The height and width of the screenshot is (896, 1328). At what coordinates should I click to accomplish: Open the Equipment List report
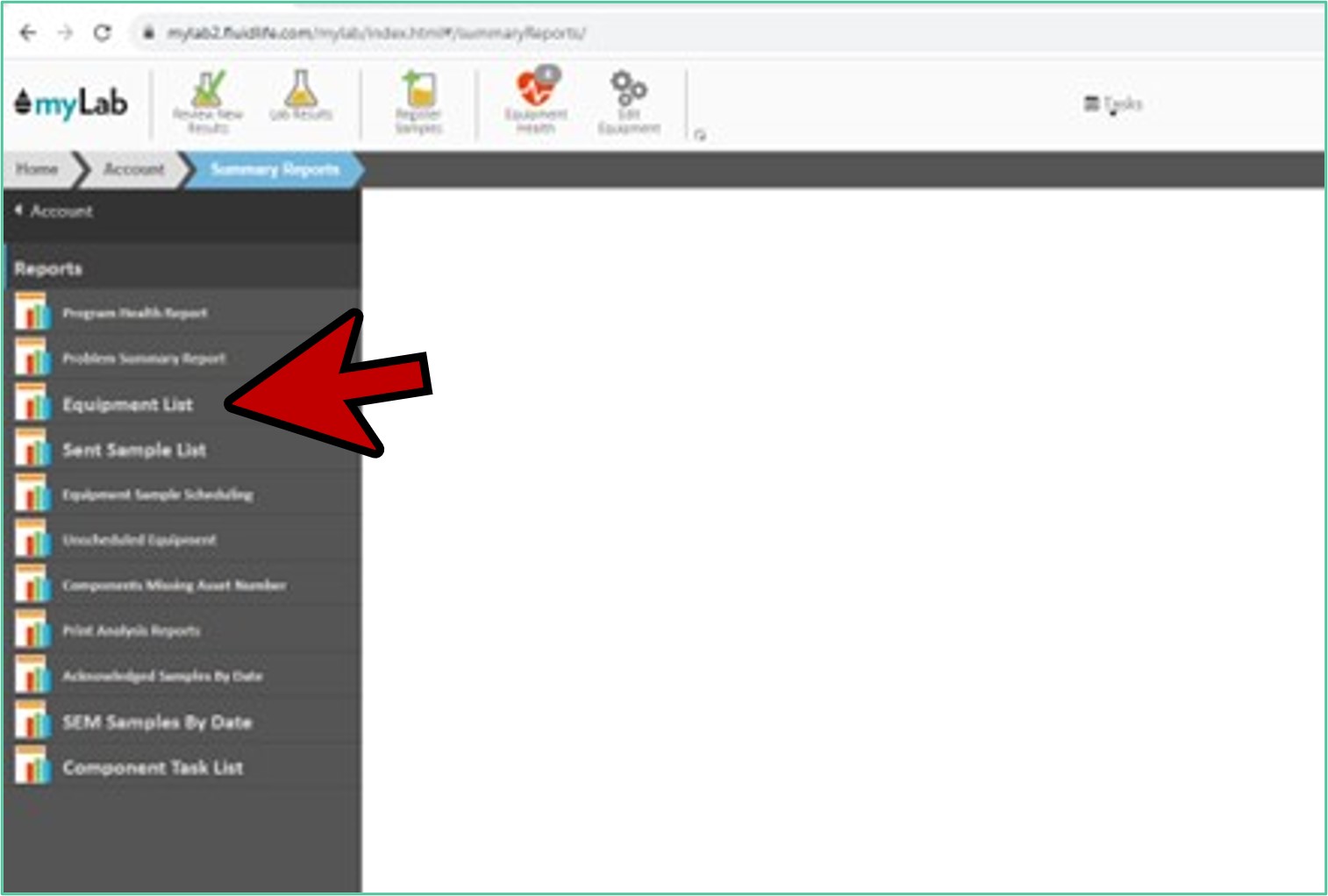click(x=127, y=404)
